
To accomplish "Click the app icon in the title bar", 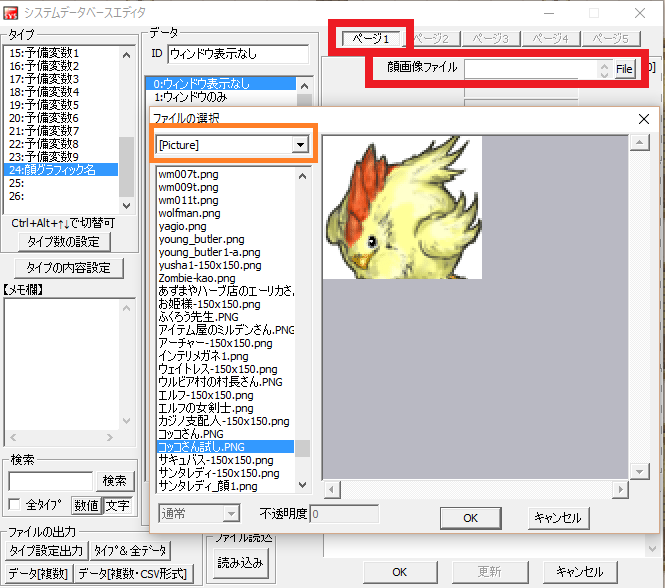I will 10,13.
